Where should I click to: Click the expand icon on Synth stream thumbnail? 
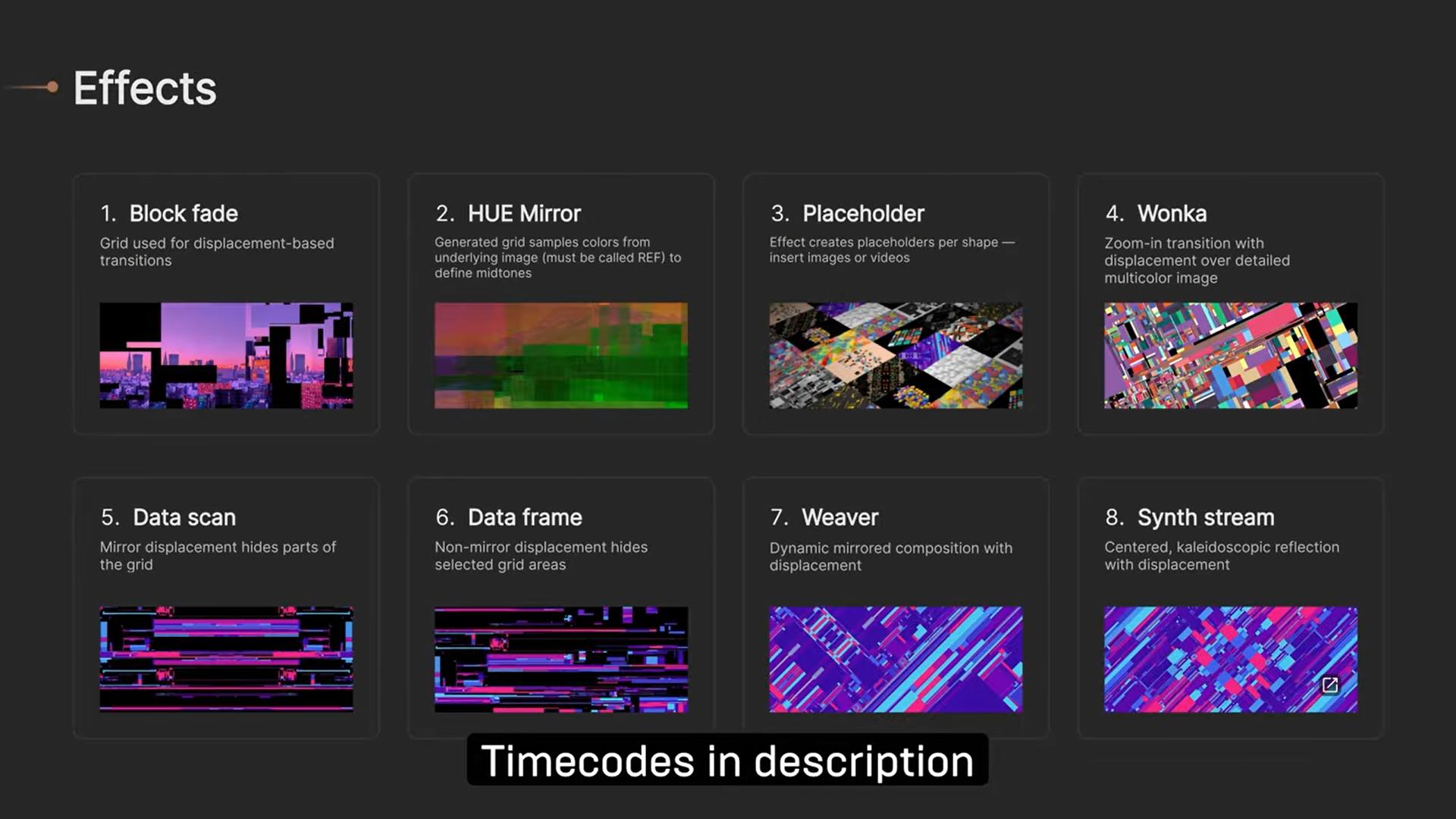[1330, 686]
